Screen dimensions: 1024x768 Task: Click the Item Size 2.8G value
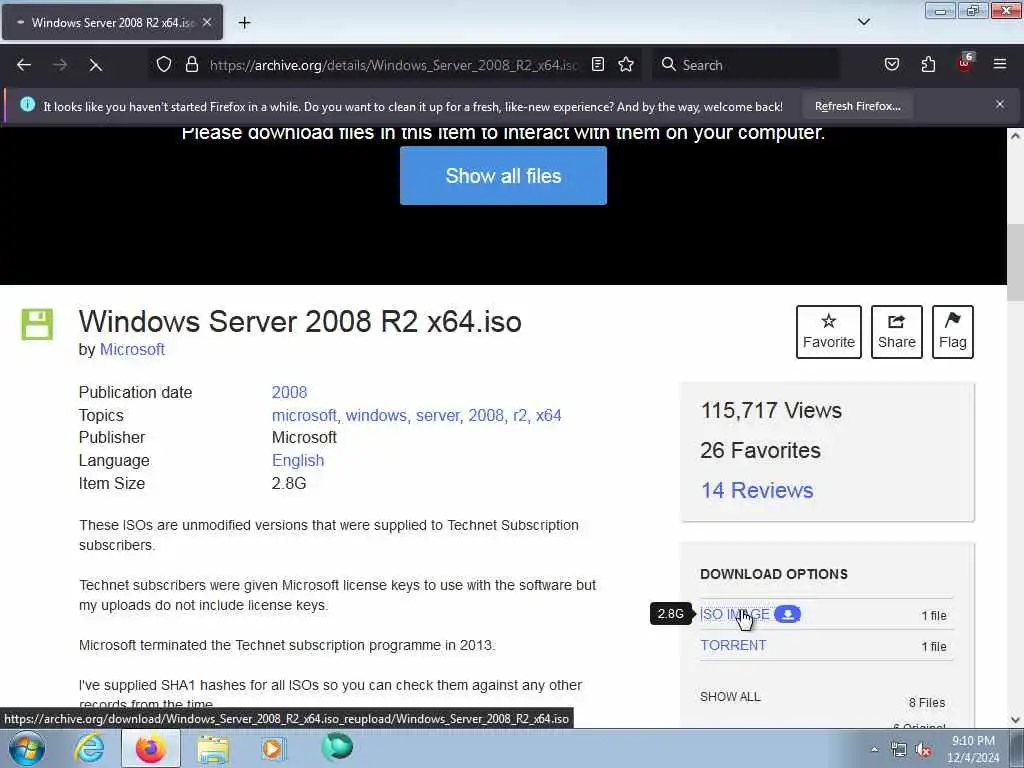click(289, 484)
